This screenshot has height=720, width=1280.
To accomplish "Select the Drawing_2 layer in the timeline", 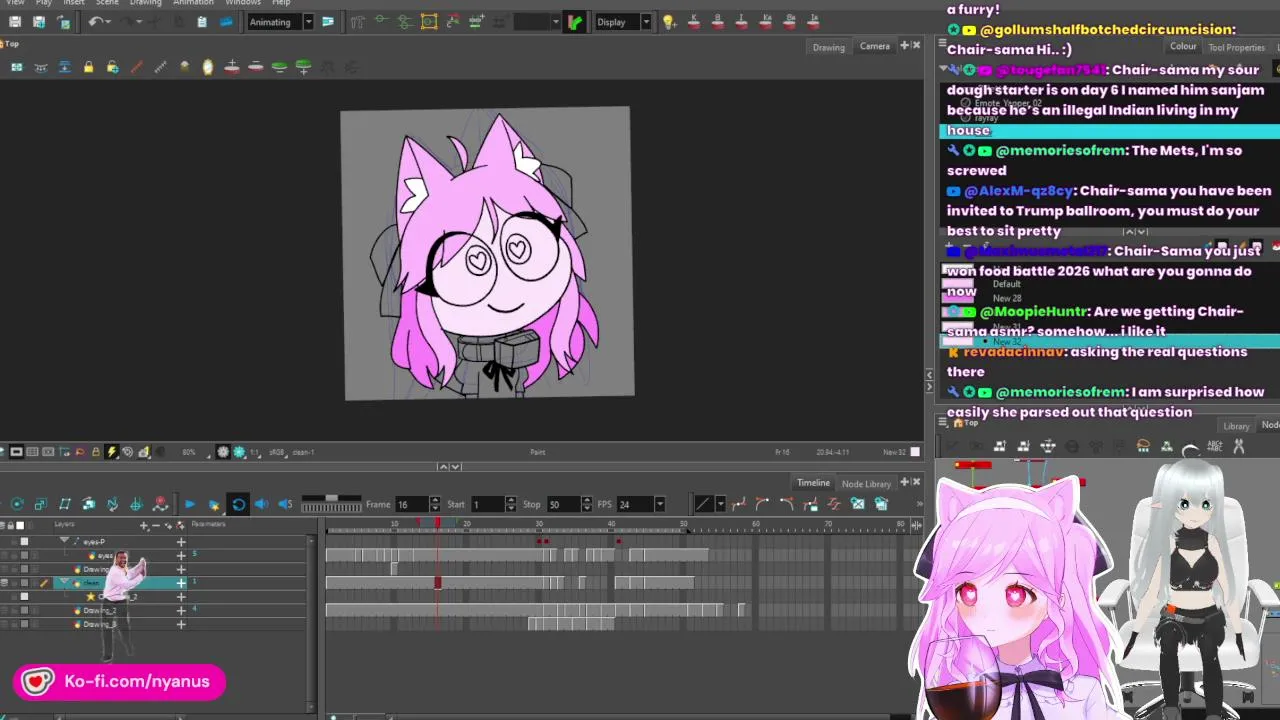I will 100,610.
